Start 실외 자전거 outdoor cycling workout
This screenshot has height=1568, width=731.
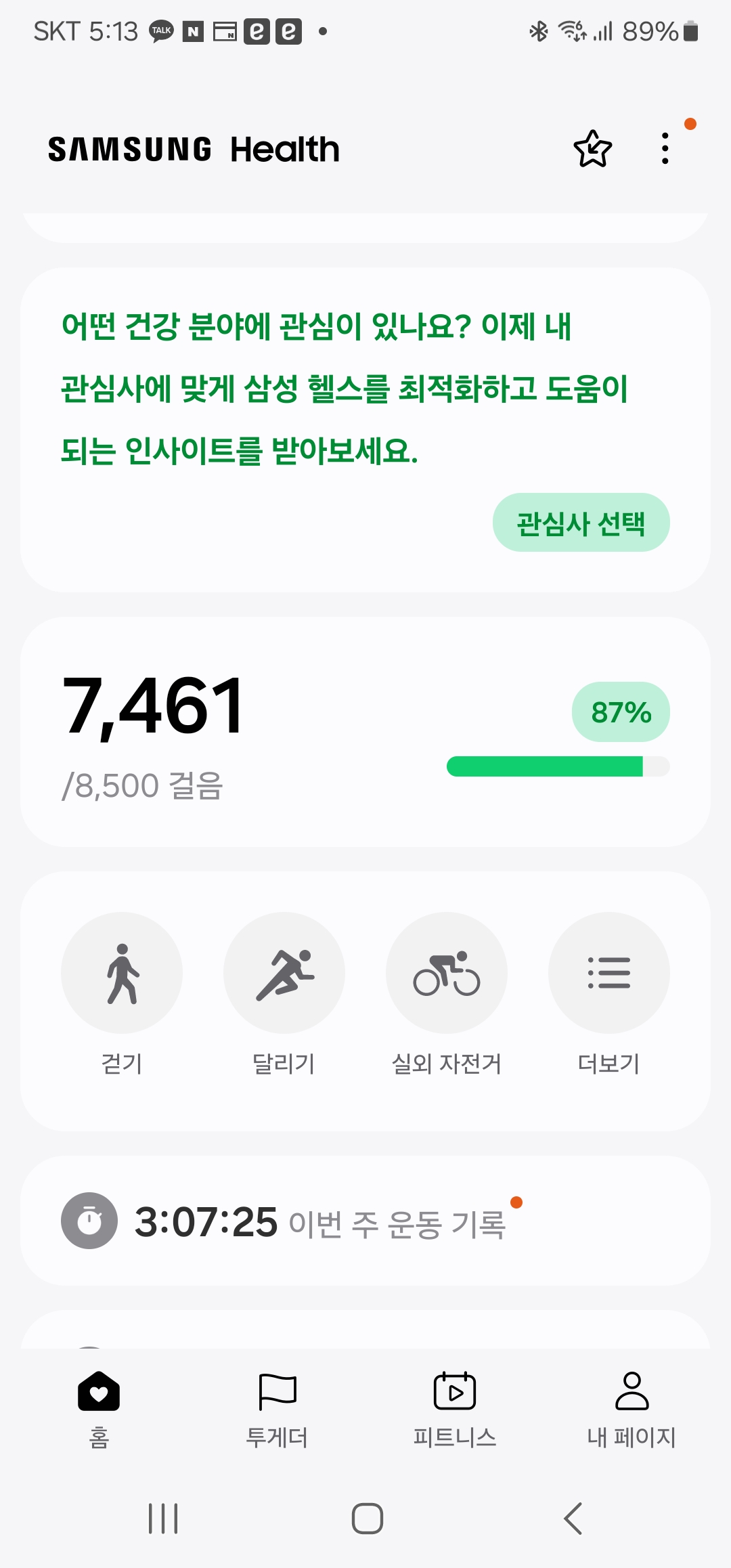point(447,973)
